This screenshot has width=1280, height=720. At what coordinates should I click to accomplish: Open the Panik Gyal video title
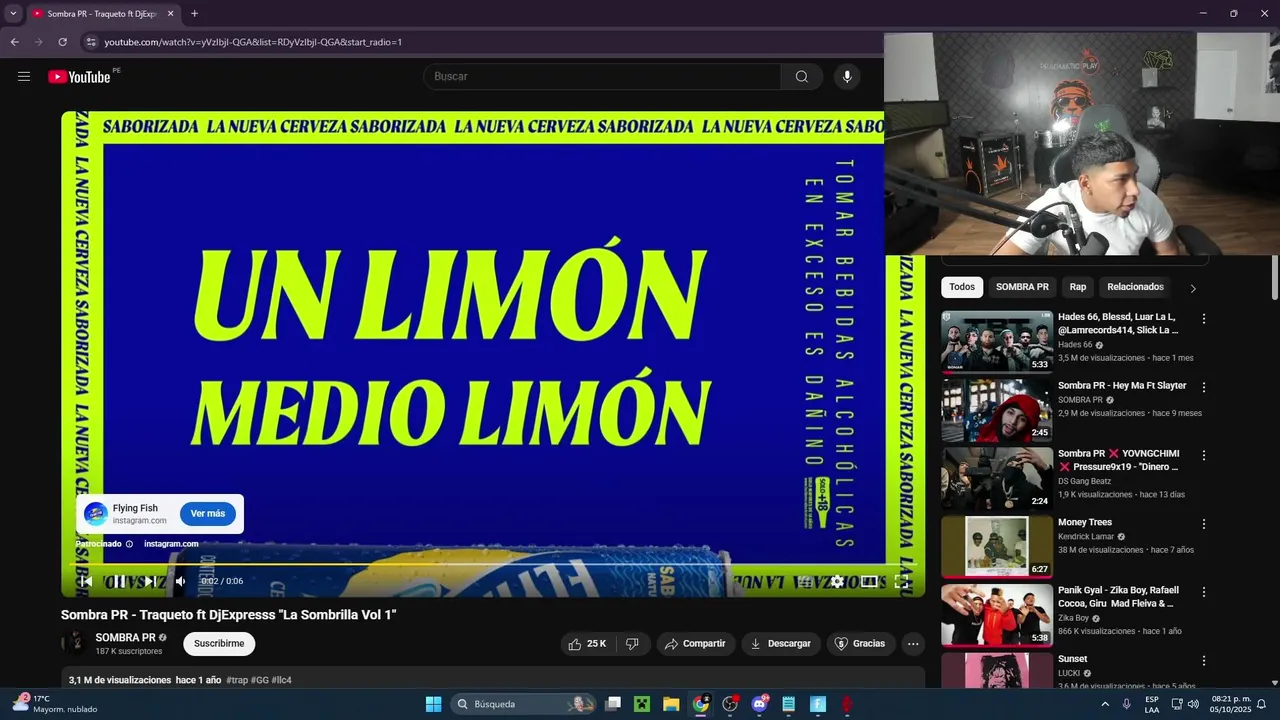tap(1119, 597)
